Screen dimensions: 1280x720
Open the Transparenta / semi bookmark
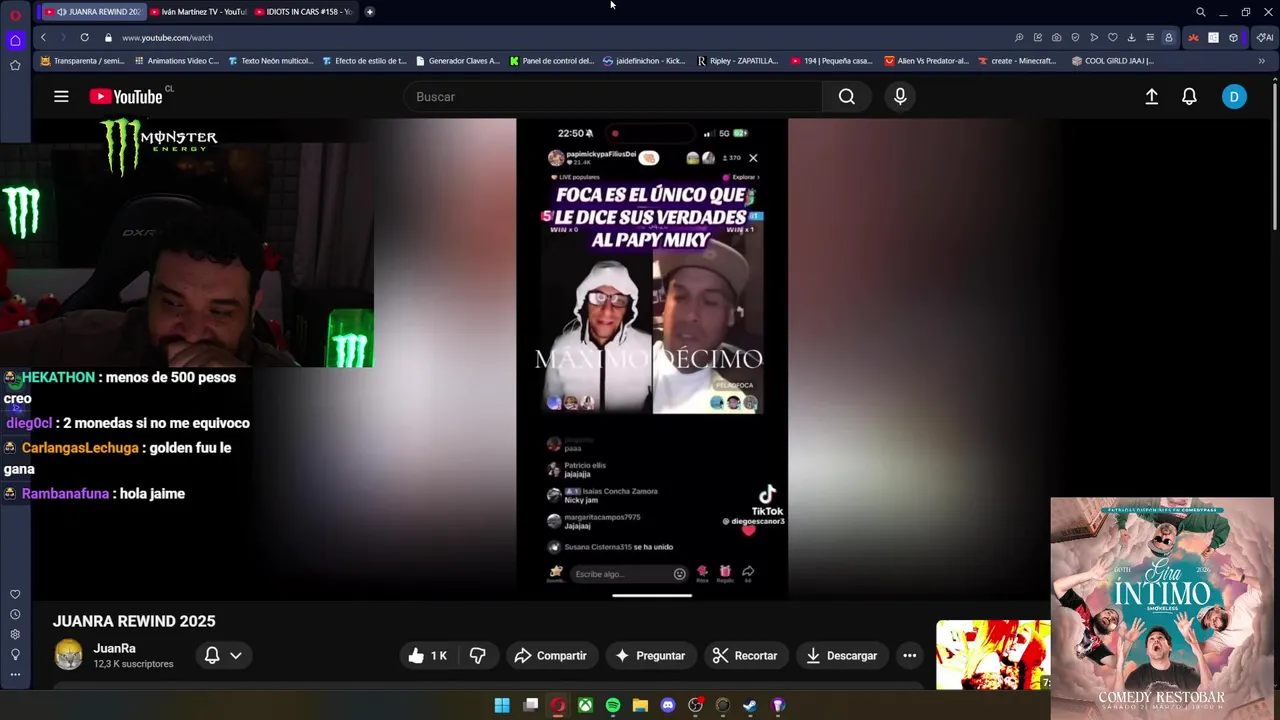click(83, 60)
